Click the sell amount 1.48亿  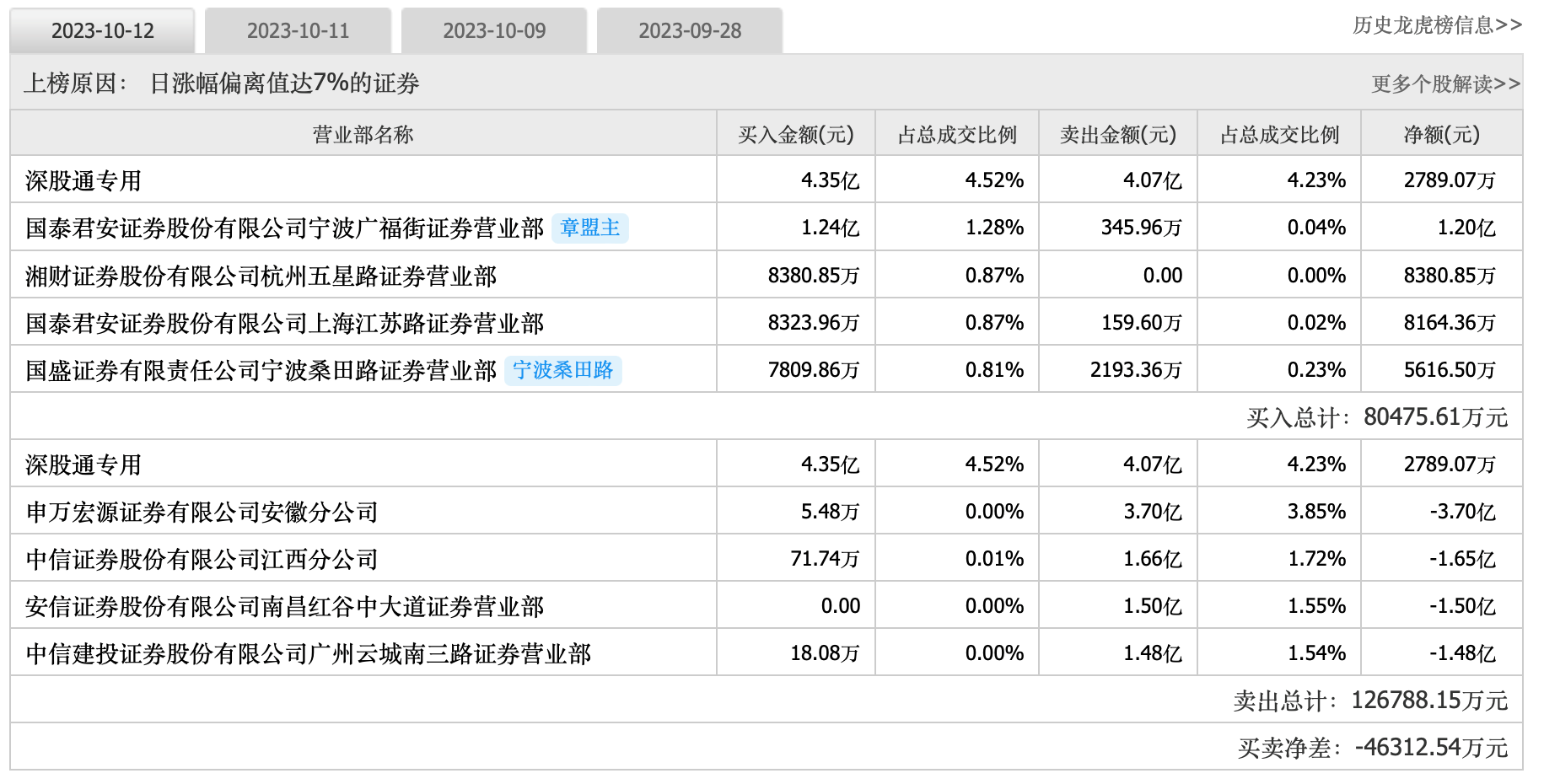[x=1153, y=653]
